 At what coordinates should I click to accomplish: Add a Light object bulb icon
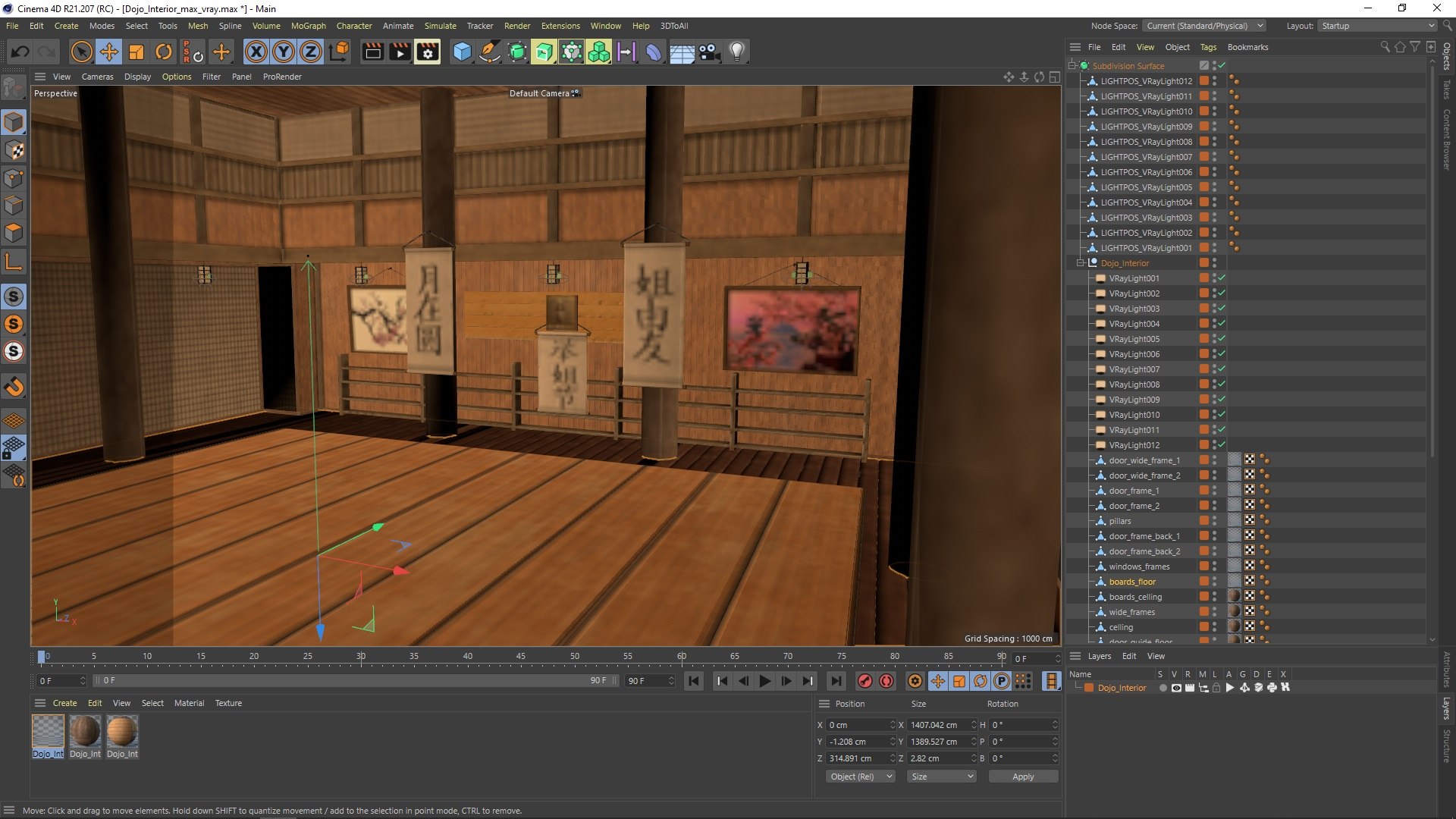(736, 52)
